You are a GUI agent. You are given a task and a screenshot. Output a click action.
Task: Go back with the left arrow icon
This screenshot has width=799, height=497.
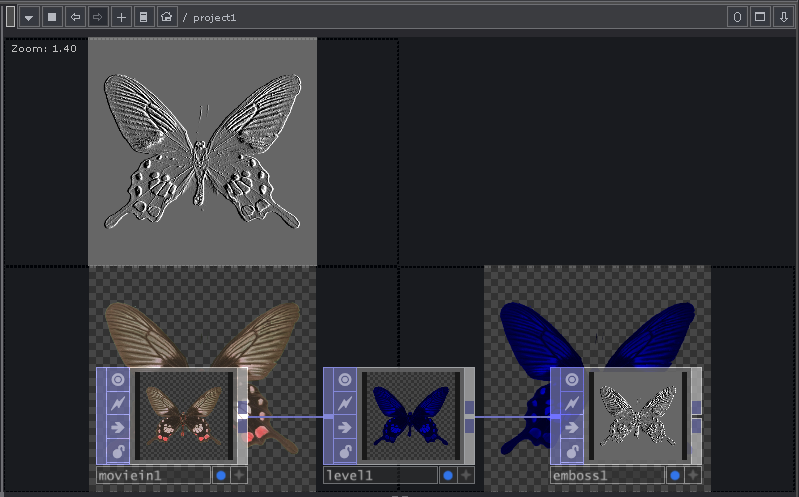(75, 17)
